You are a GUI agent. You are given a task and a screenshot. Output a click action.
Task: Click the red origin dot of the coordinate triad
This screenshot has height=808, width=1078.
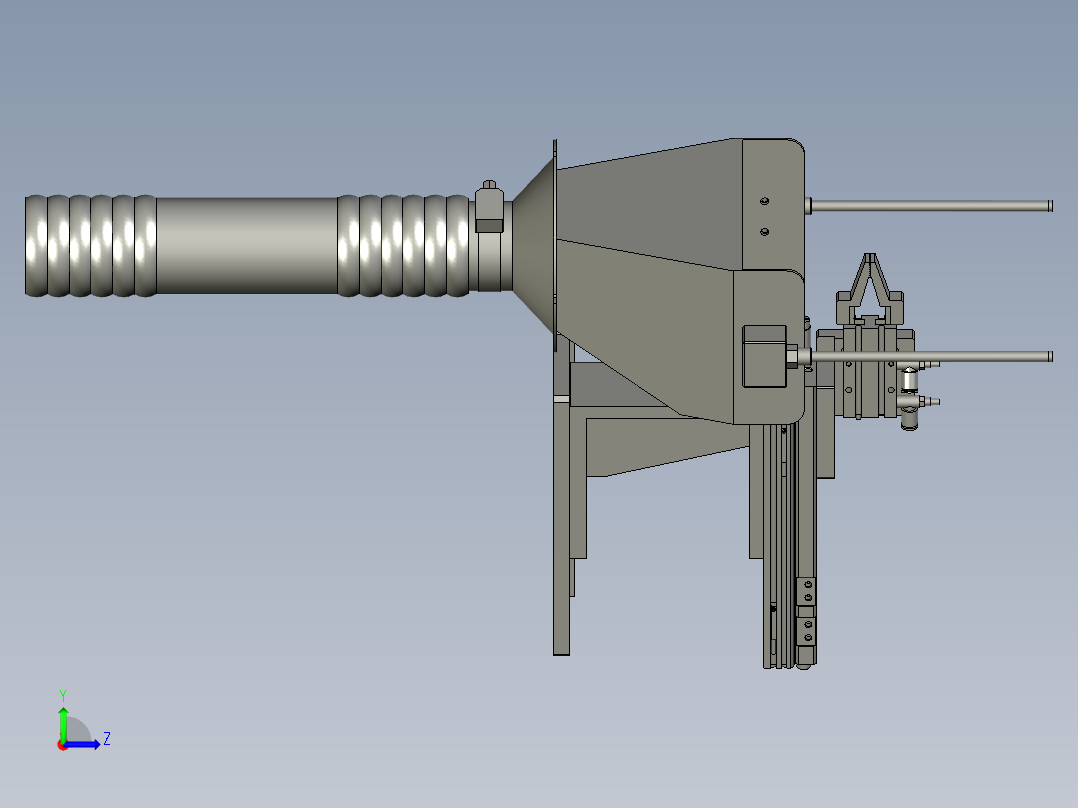[x=62, y=745]
